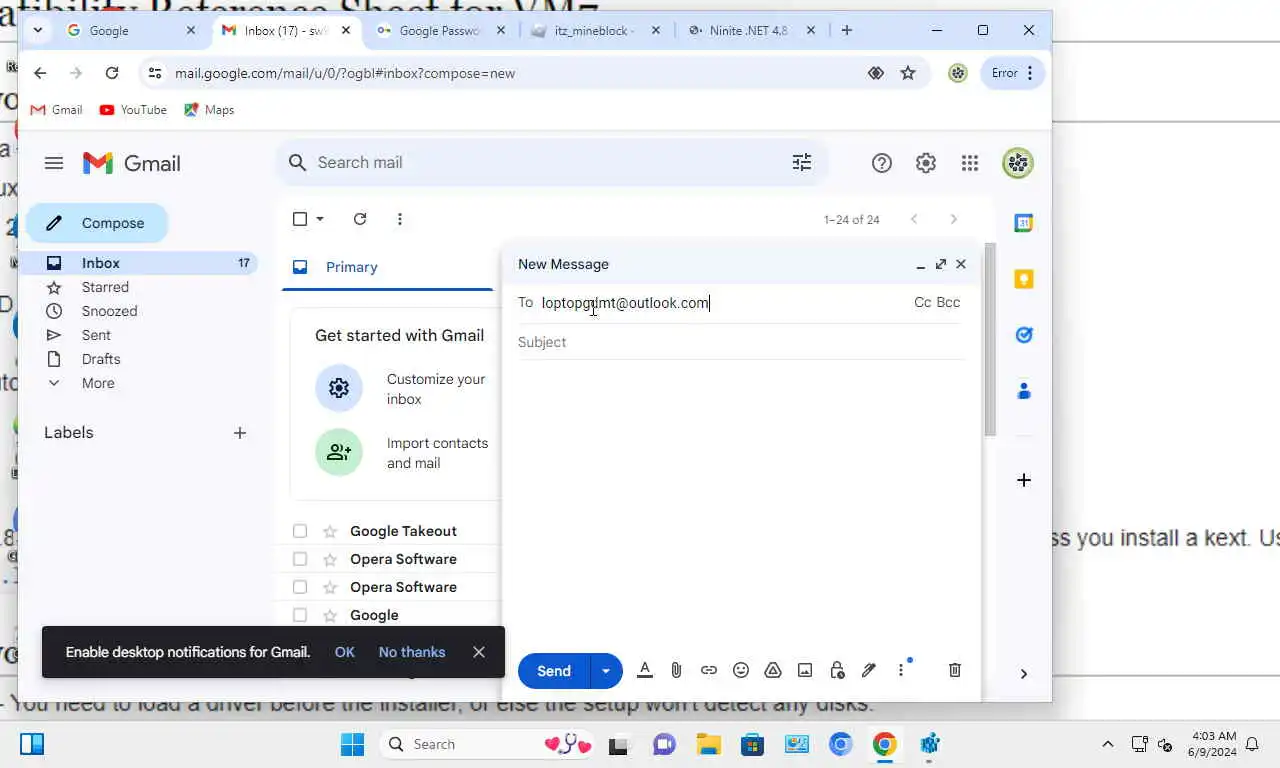
Task: Insert photo in new message
Action: click(x=805, y=671)
